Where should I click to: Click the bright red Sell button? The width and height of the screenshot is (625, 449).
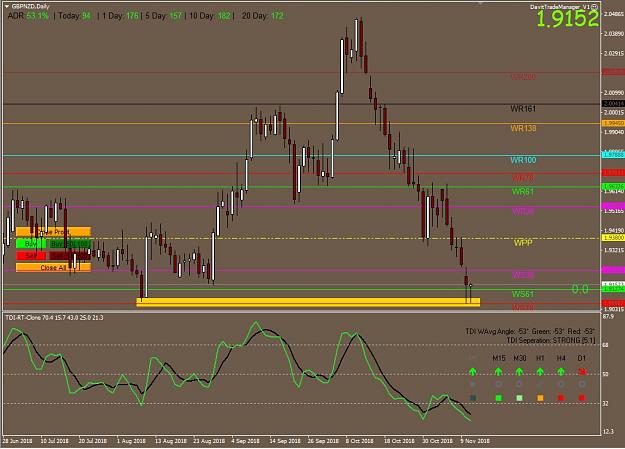pos(31,256)
